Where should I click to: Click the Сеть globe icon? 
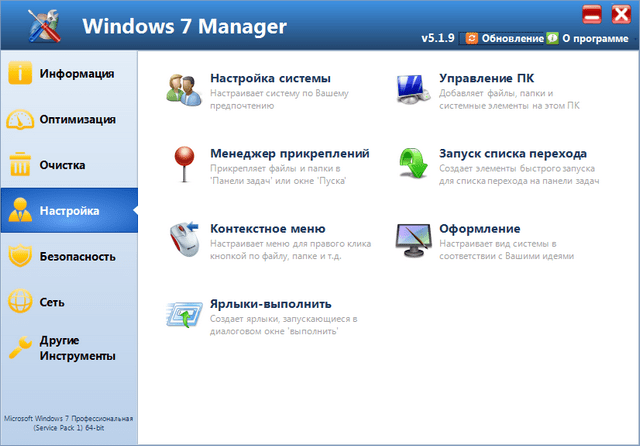pyautogui.click(x=20, y=301)
